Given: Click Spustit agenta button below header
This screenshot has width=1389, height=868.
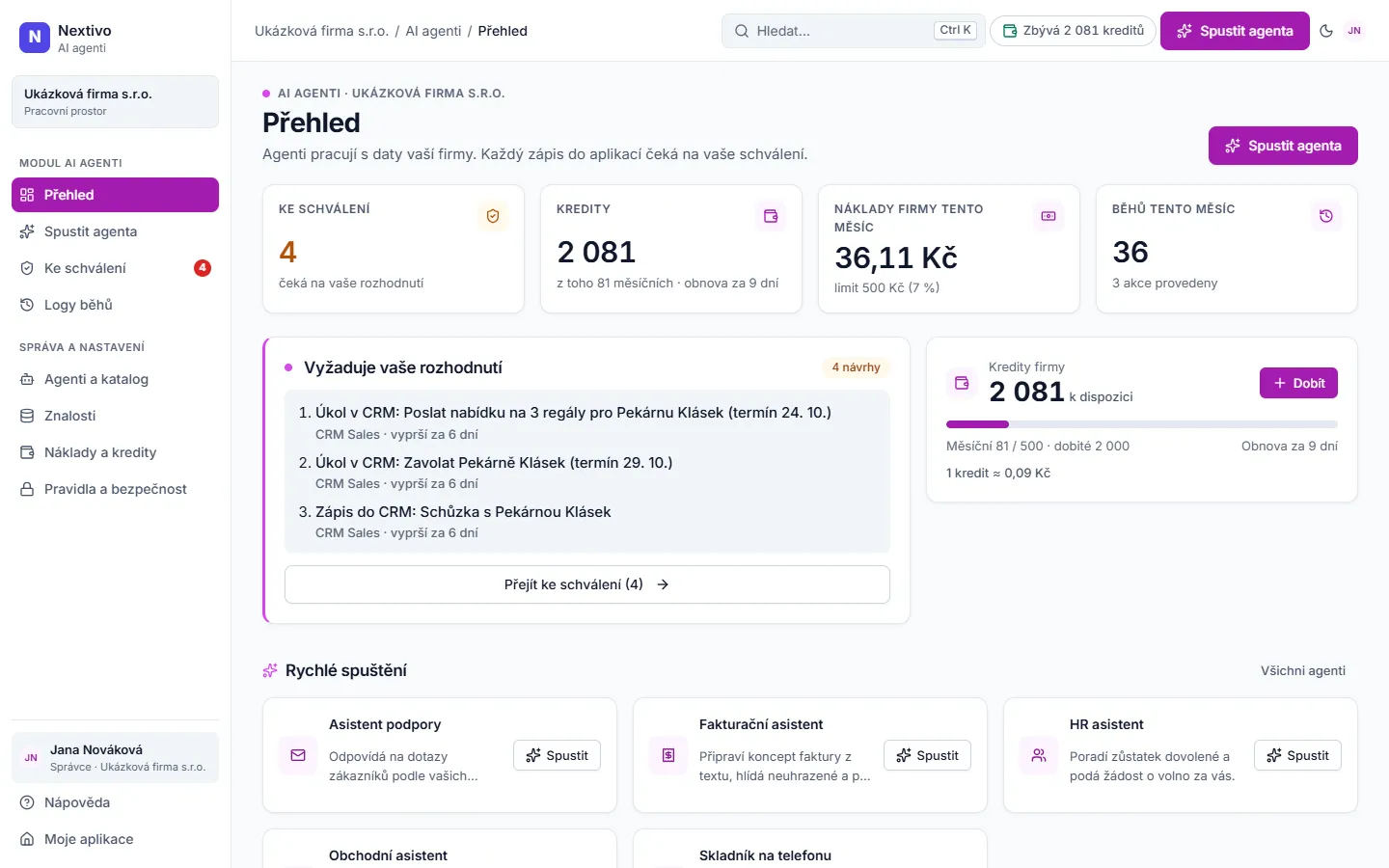Looking at the screenshot, I should [1283, 146].
